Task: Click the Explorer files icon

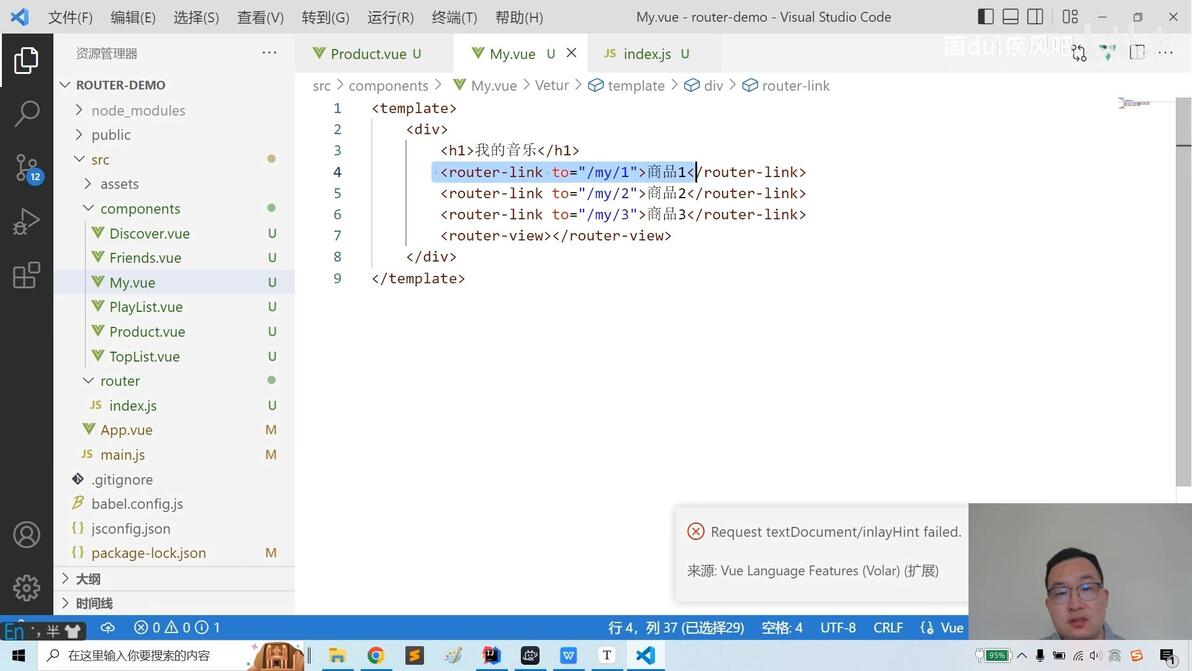Action: click(x=27, y=60)
